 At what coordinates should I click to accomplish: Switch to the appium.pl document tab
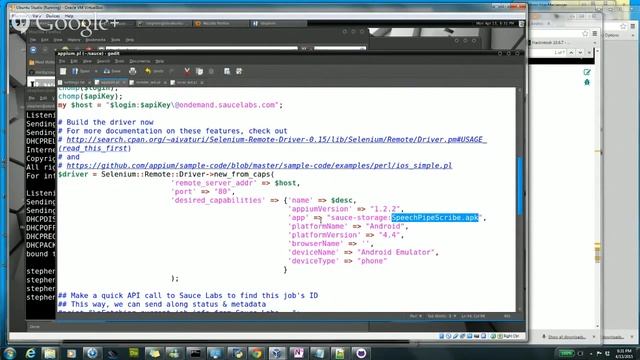coord(110,82)
